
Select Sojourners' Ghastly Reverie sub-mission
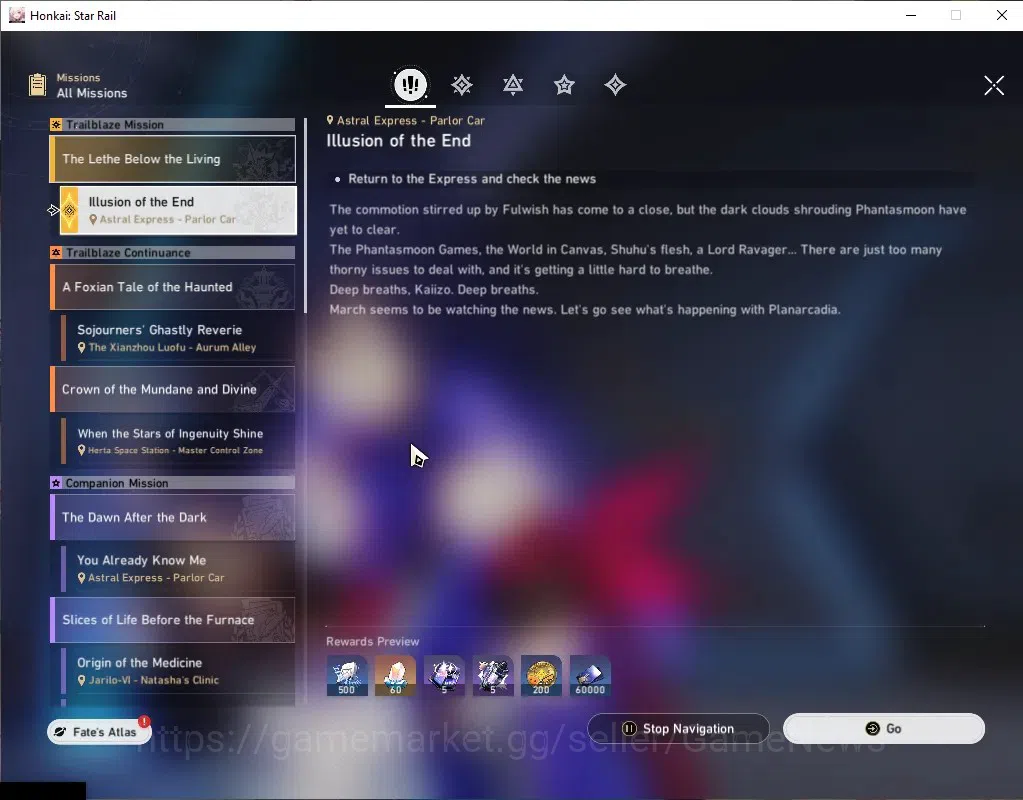(177, 338)
